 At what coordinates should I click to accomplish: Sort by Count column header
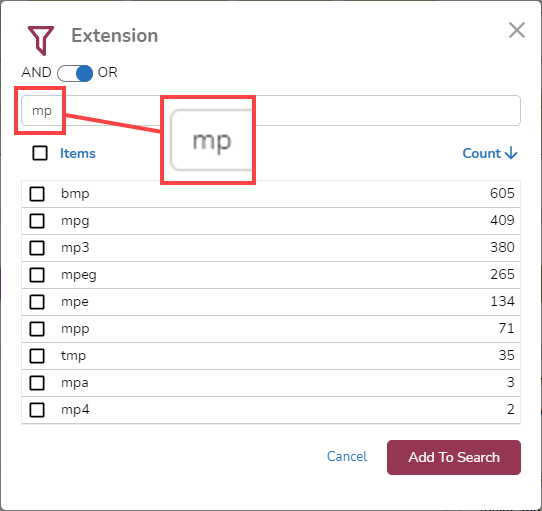pyautogui.click(x=482, y=153)
